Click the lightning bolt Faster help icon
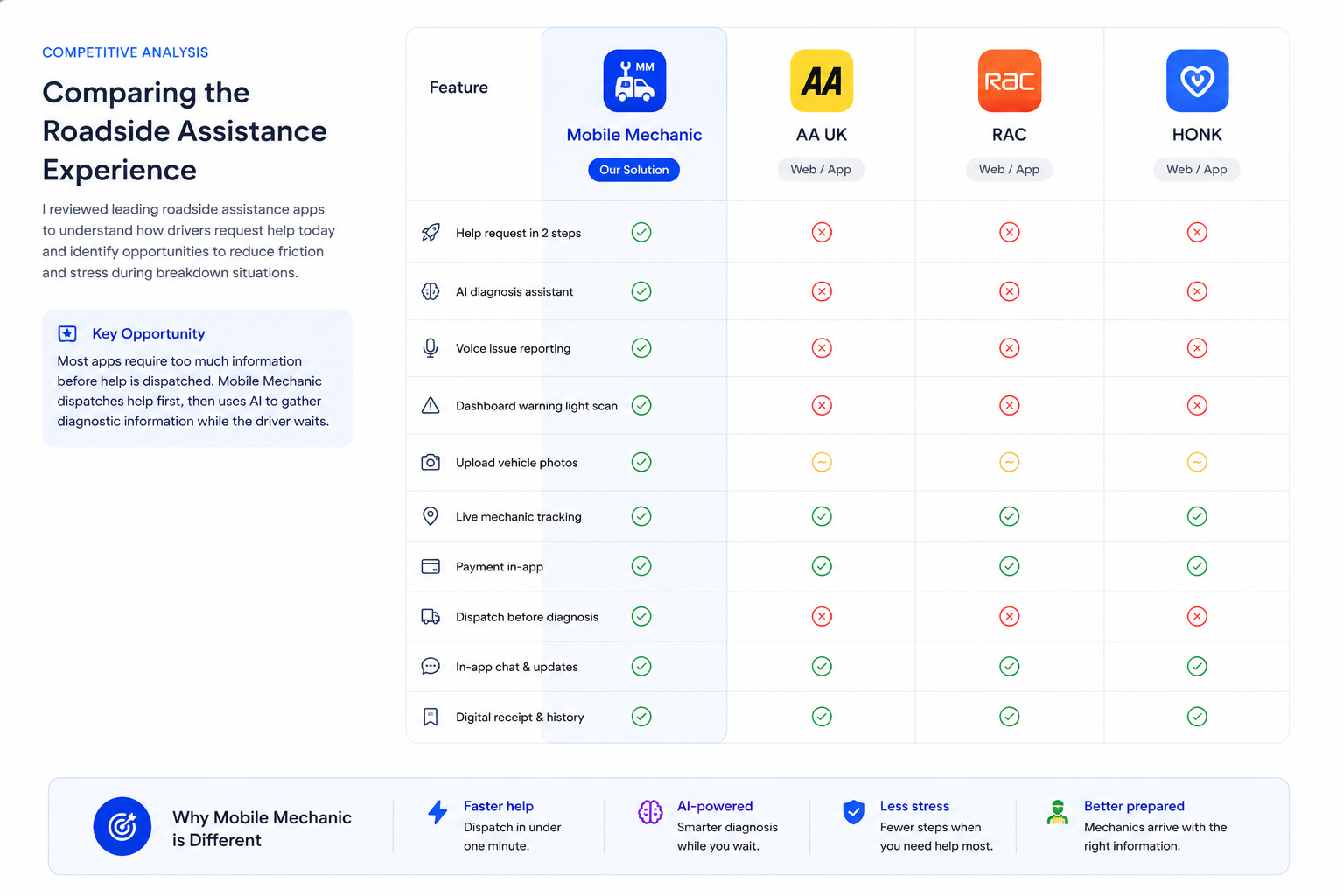 coord(437,812)
